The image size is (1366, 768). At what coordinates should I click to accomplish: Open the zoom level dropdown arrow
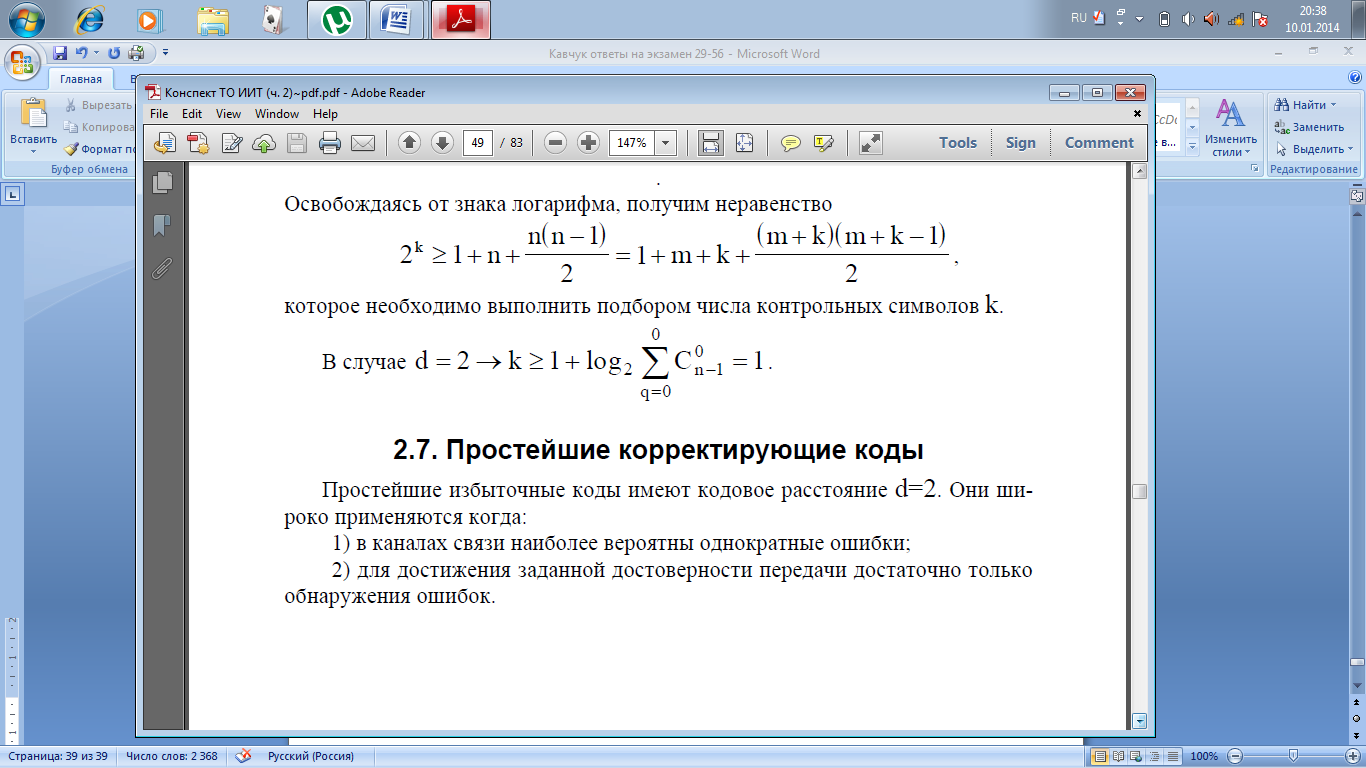pos(665,143)
